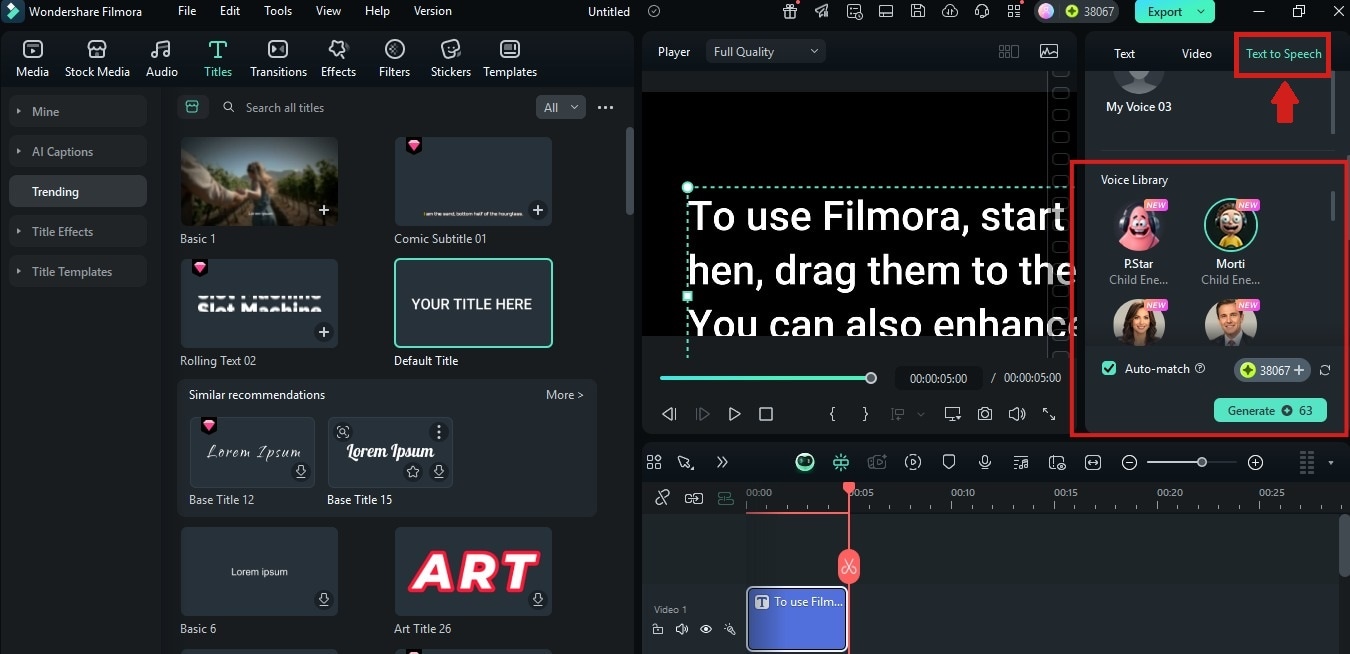Select the To use Film... title clip
Screen dimensions: 1350x654
(797, 618)
